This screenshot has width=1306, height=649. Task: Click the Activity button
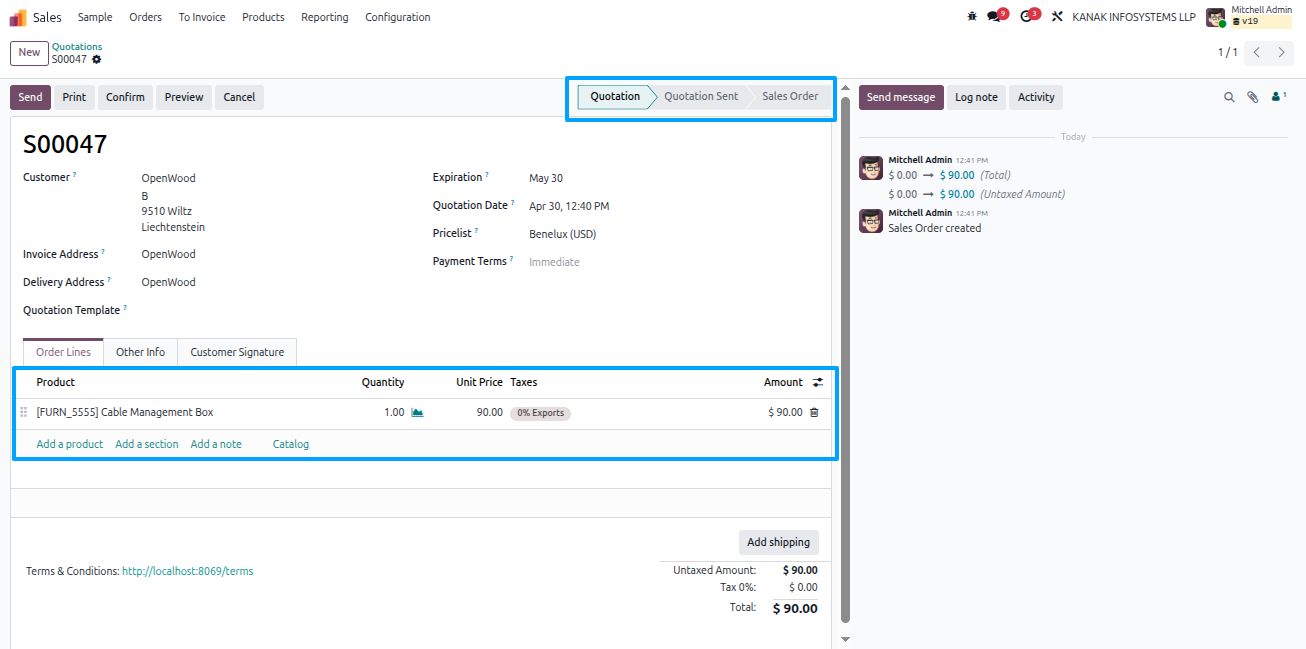coord(1036,97)
